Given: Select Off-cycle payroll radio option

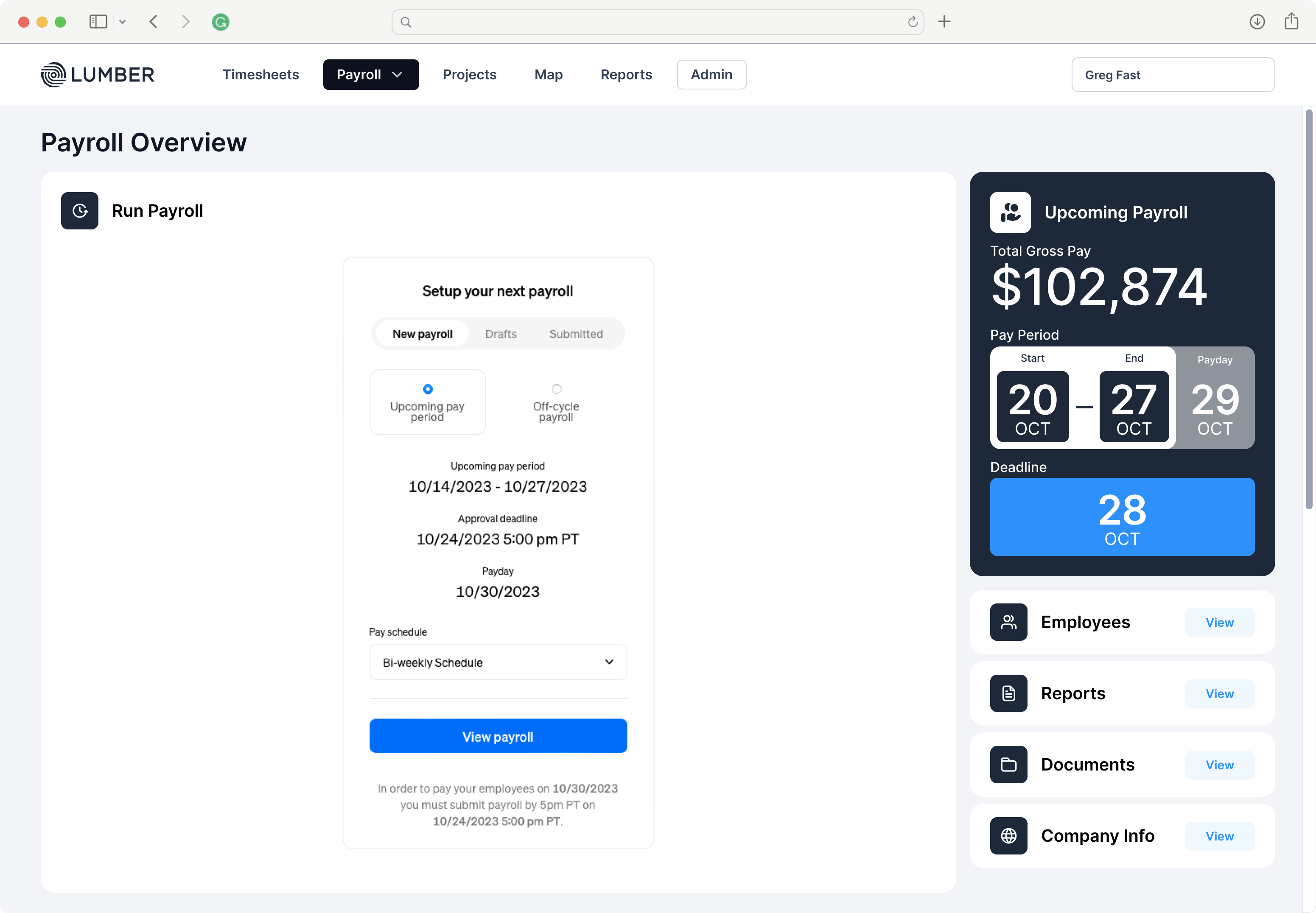Looking at the screenshot, I should click(556, 389).
